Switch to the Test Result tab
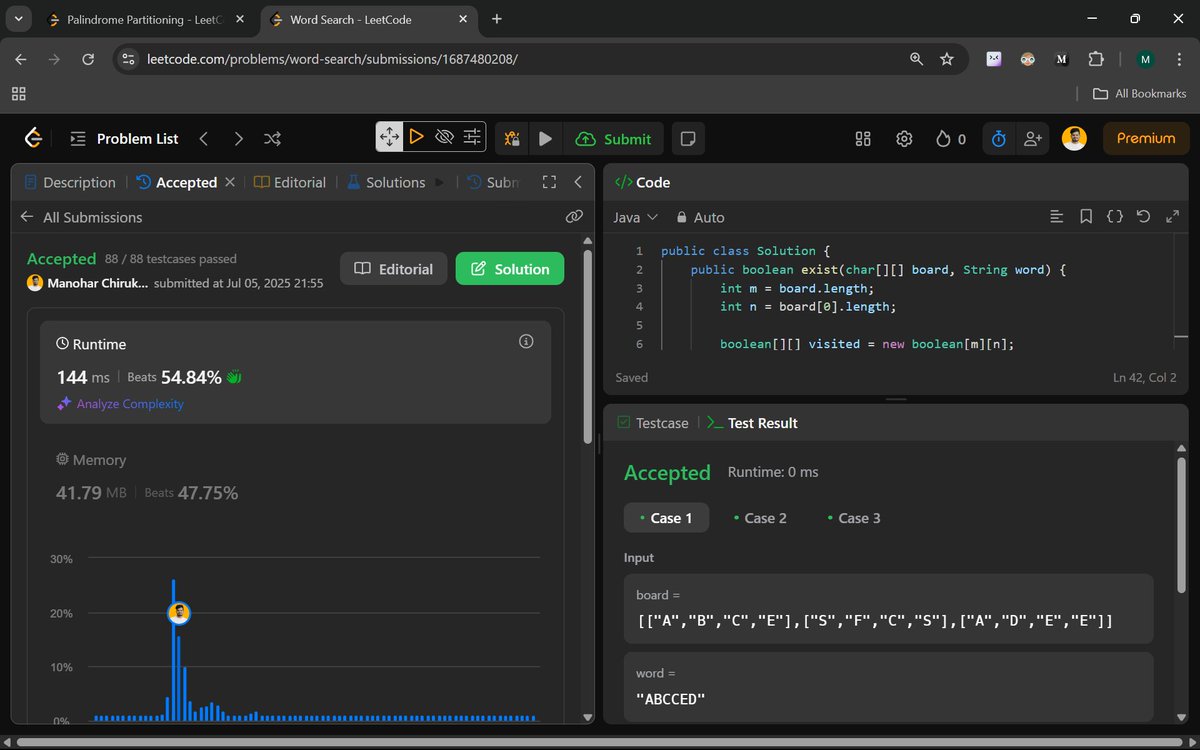This screenshot has width=1200, height=750. 752,423
